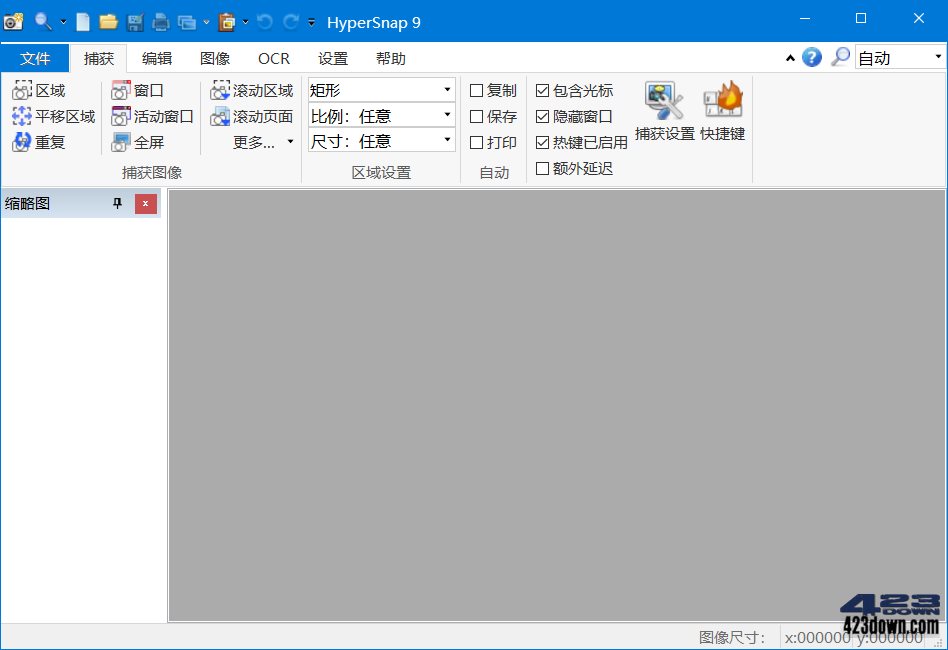Open customize quick access toolbar arrow

coord(311,22)
